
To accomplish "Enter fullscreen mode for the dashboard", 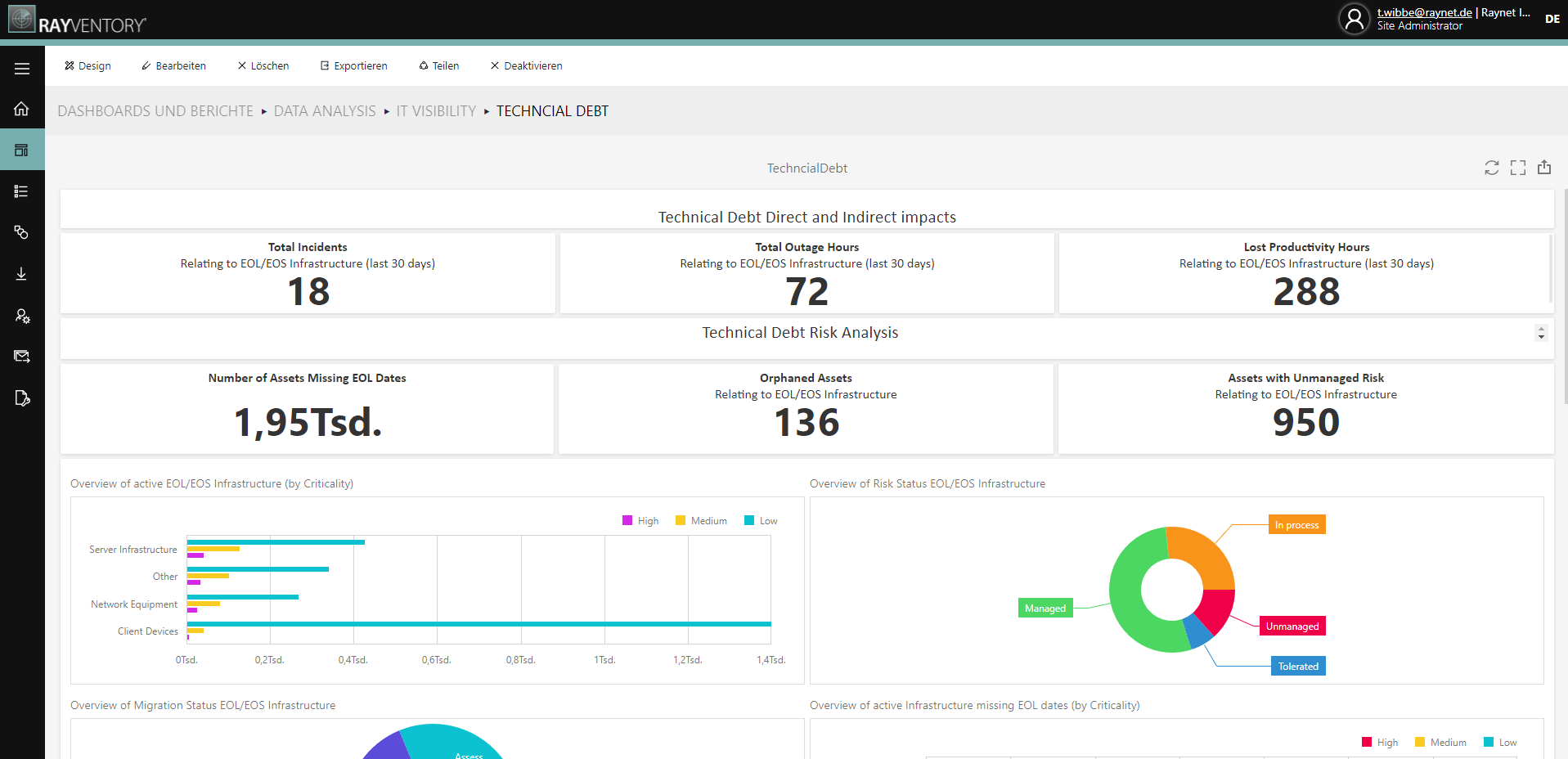I will pos(1518,167).
